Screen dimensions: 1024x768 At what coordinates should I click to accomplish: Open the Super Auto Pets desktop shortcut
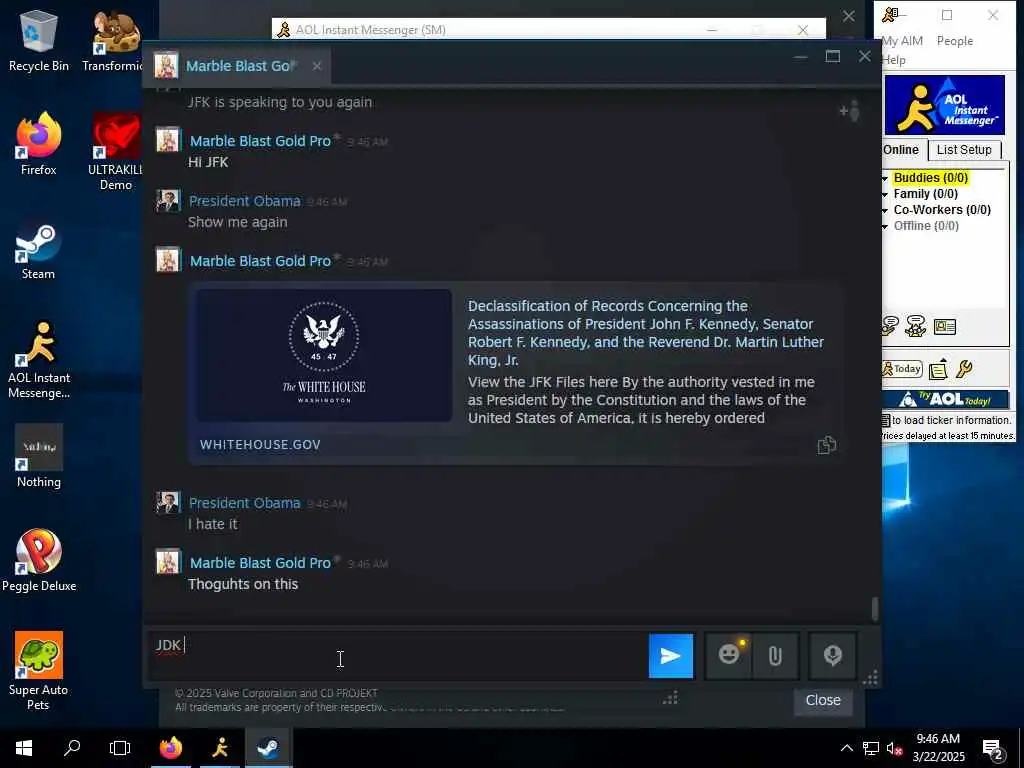click(x=38, y=671)
